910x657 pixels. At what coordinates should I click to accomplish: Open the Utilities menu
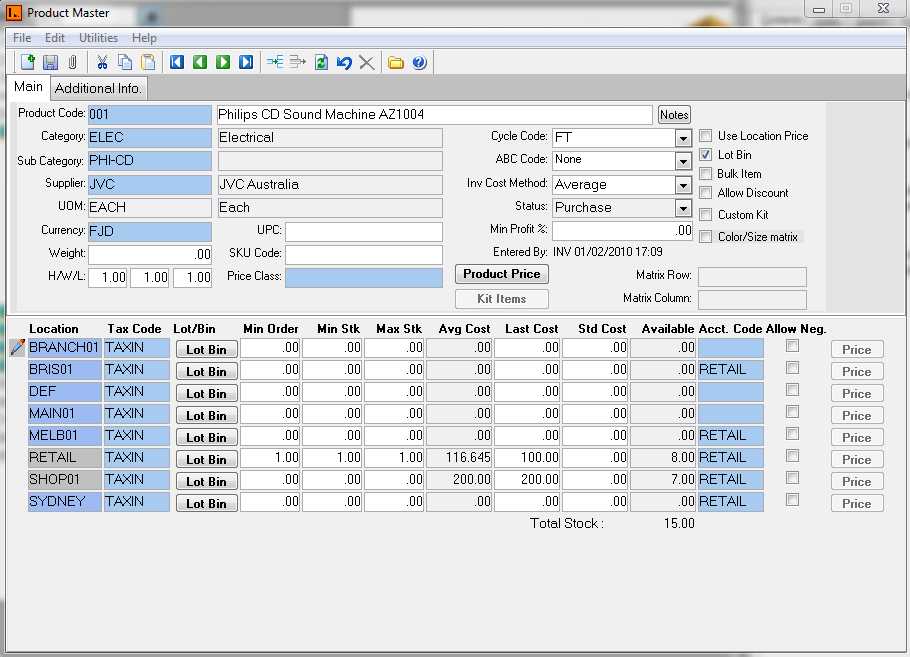click(x=98, y=38)
